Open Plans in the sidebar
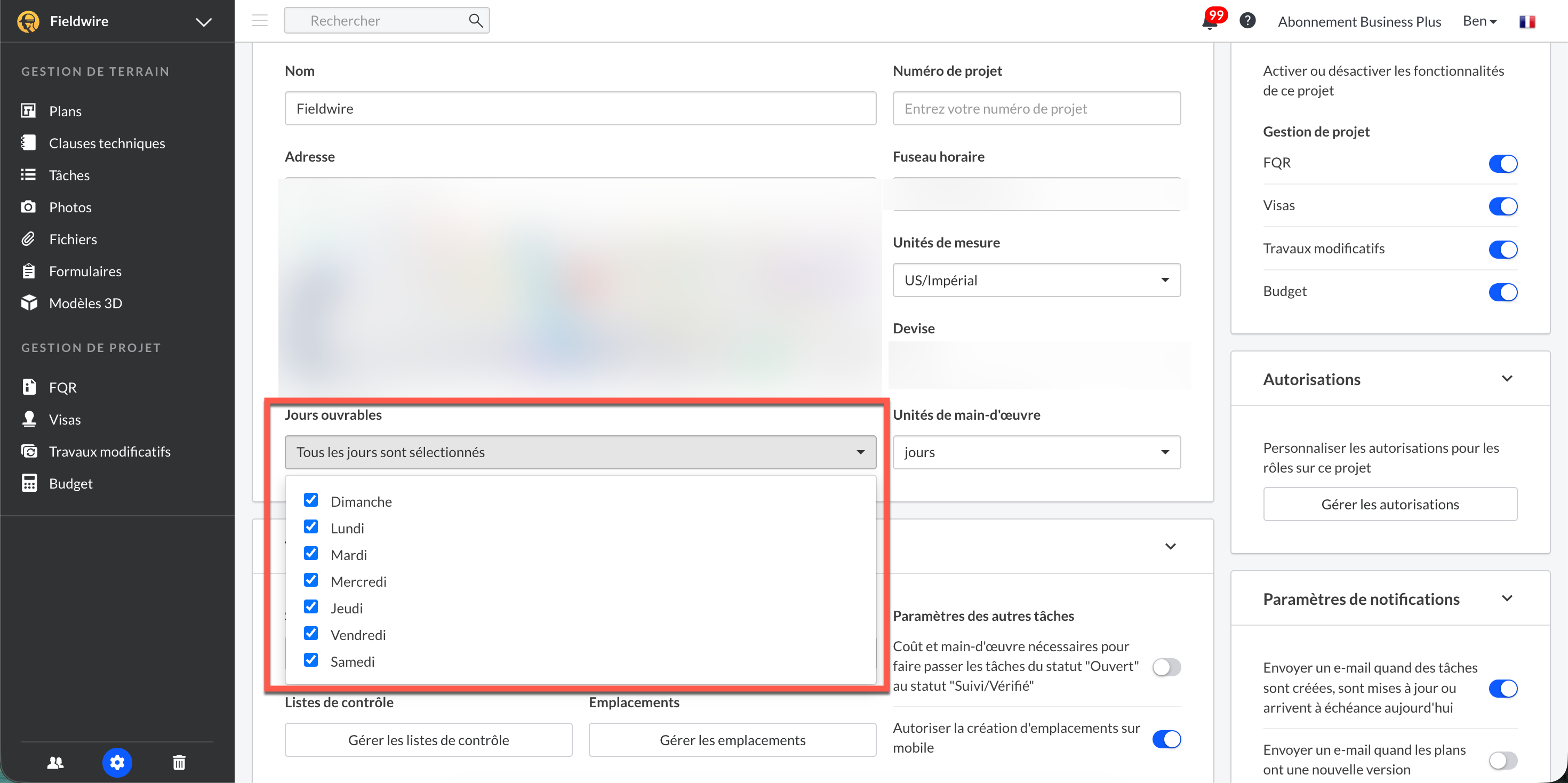1568x783 pixels. pyautogui.click(x=65, y=111)
